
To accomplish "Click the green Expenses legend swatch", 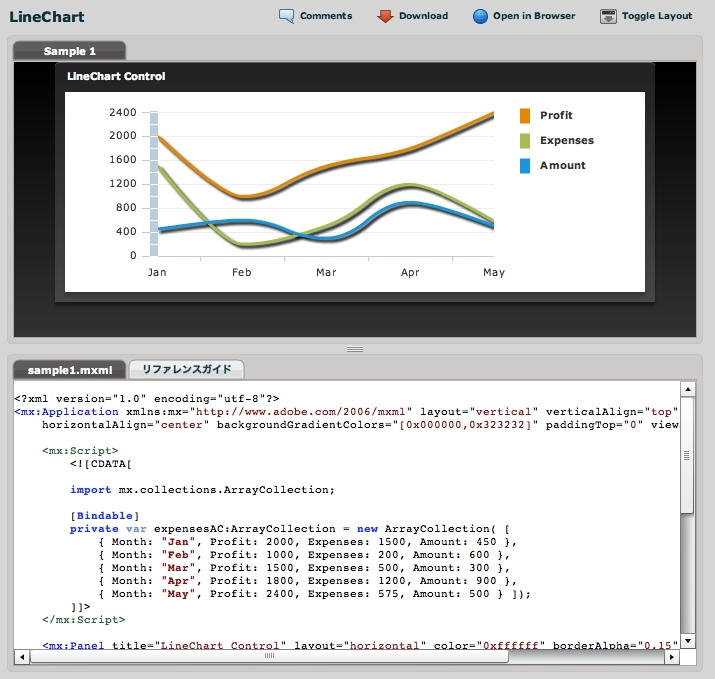I will tap(525, 140).
